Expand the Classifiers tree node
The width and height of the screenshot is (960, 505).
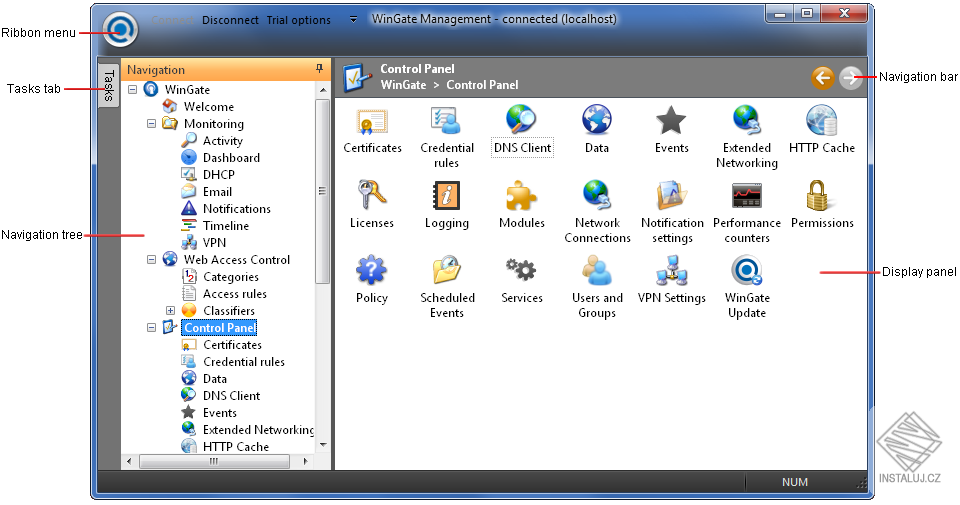tap(170, 310)
